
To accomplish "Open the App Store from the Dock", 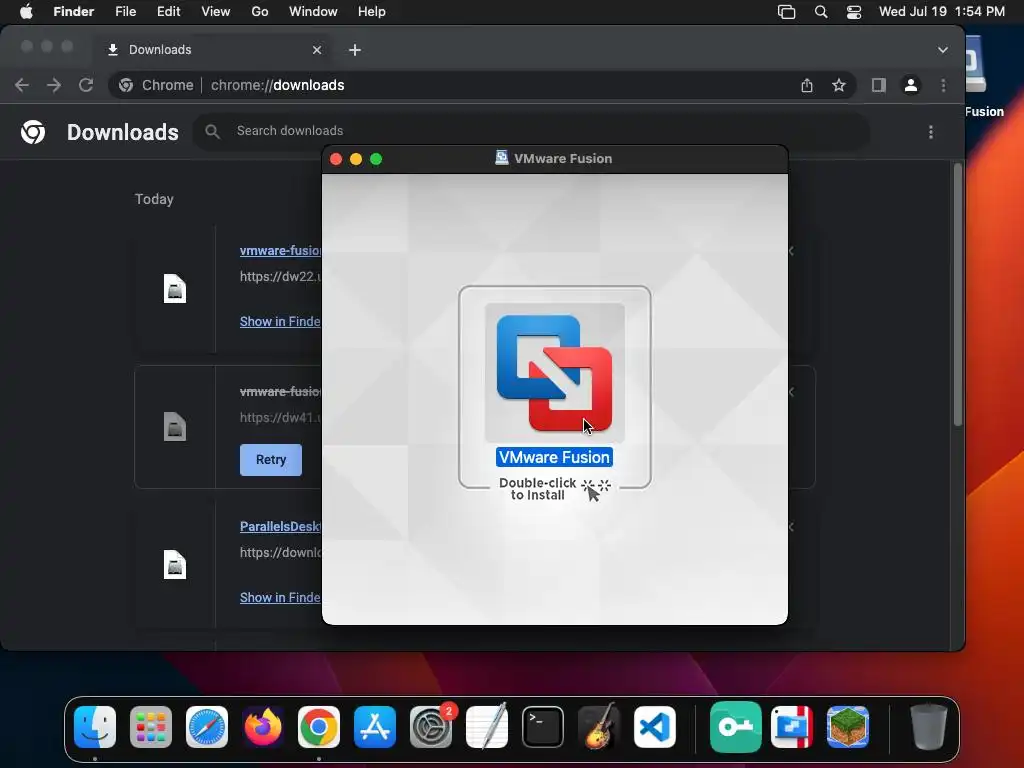I will tap(375, 727).
